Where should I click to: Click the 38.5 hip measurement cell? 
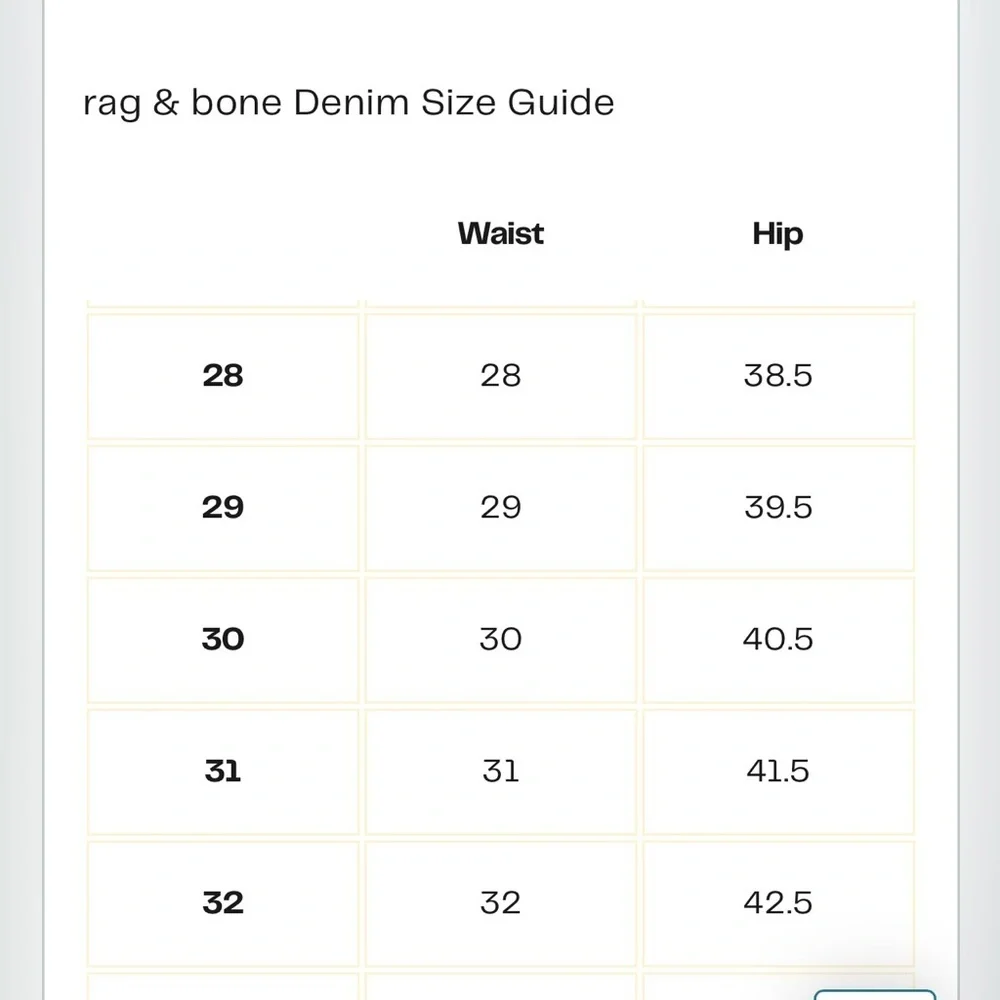click(x=778, y=376)
